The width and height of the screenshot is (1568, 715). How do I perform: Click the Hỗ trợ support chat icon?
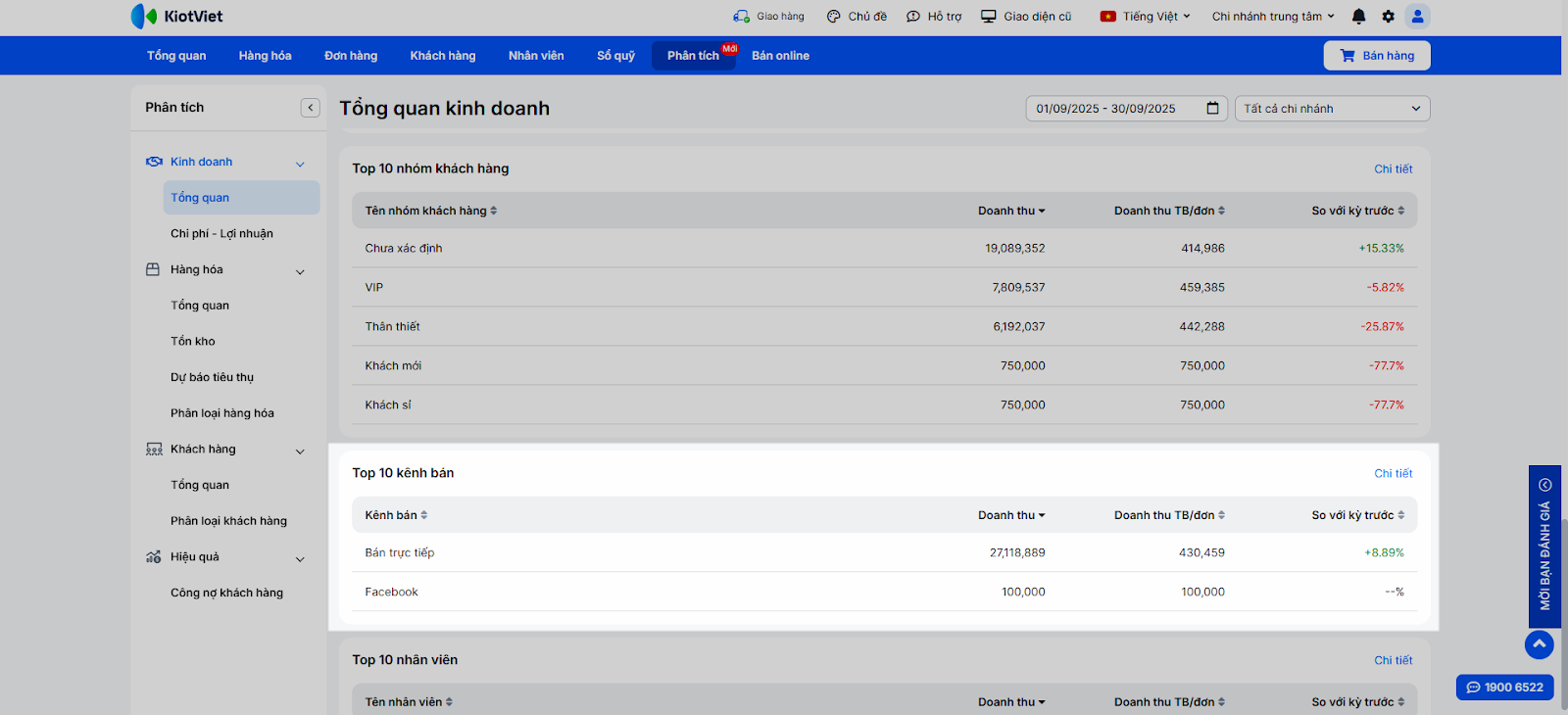click(x=913, y=17)
